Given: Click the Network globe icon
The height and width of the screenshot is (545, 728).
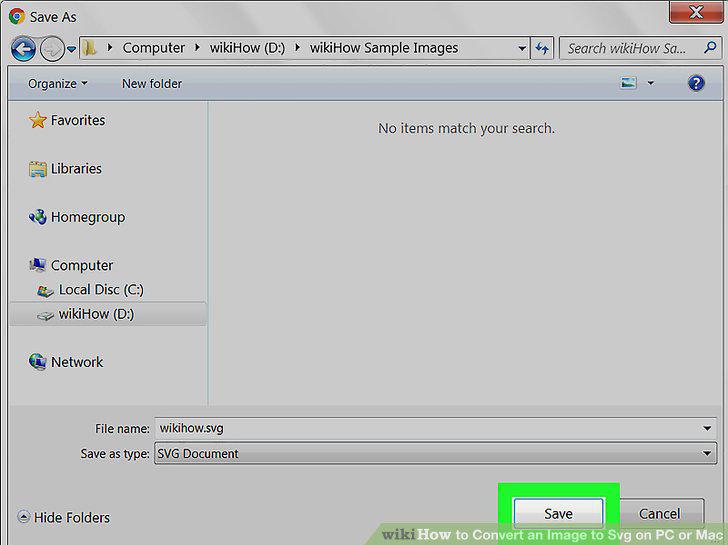Looking at the screenshot, I should 38,362.
